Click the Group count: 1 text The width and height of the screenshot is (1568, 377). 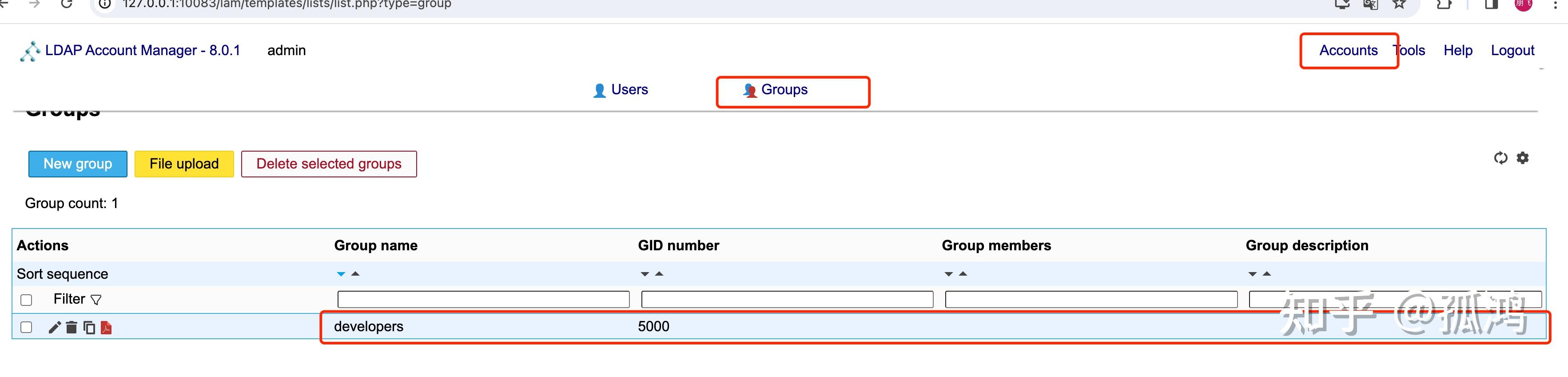click(x=71, y=204)
